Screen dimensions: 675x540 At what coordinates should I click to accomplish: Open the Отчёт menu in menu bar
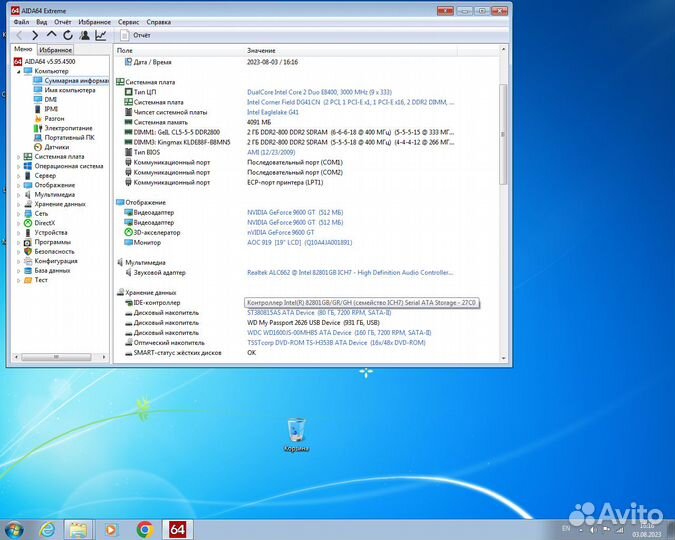62,22
